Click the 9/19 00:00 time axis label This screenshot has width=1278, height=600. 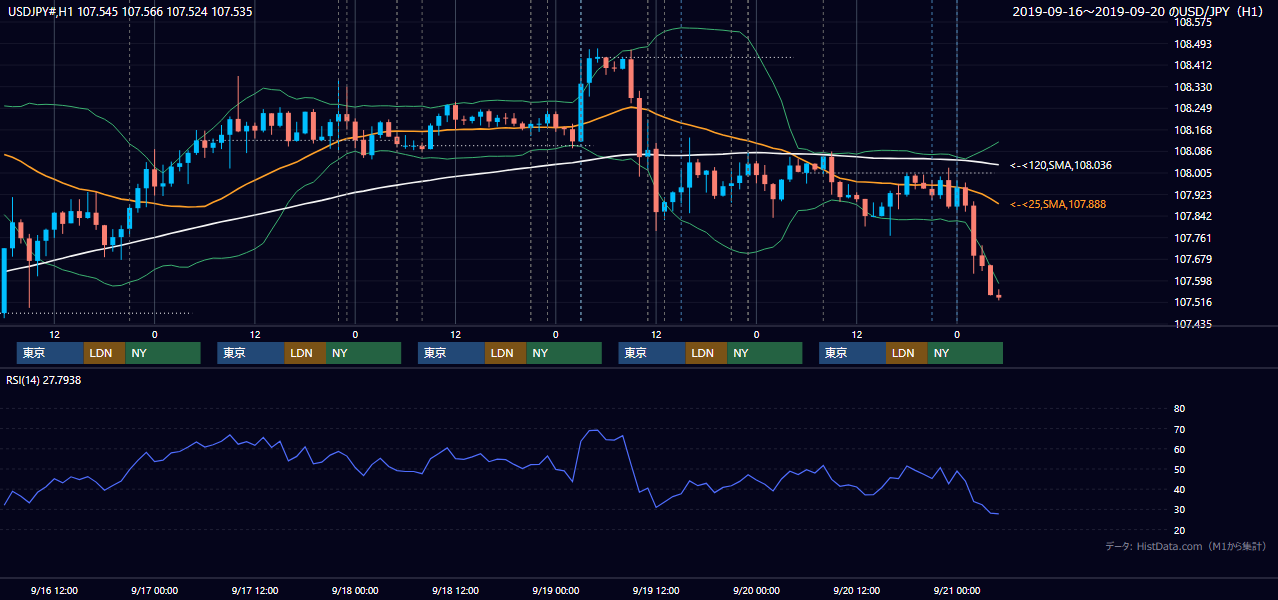coord(555,590)
